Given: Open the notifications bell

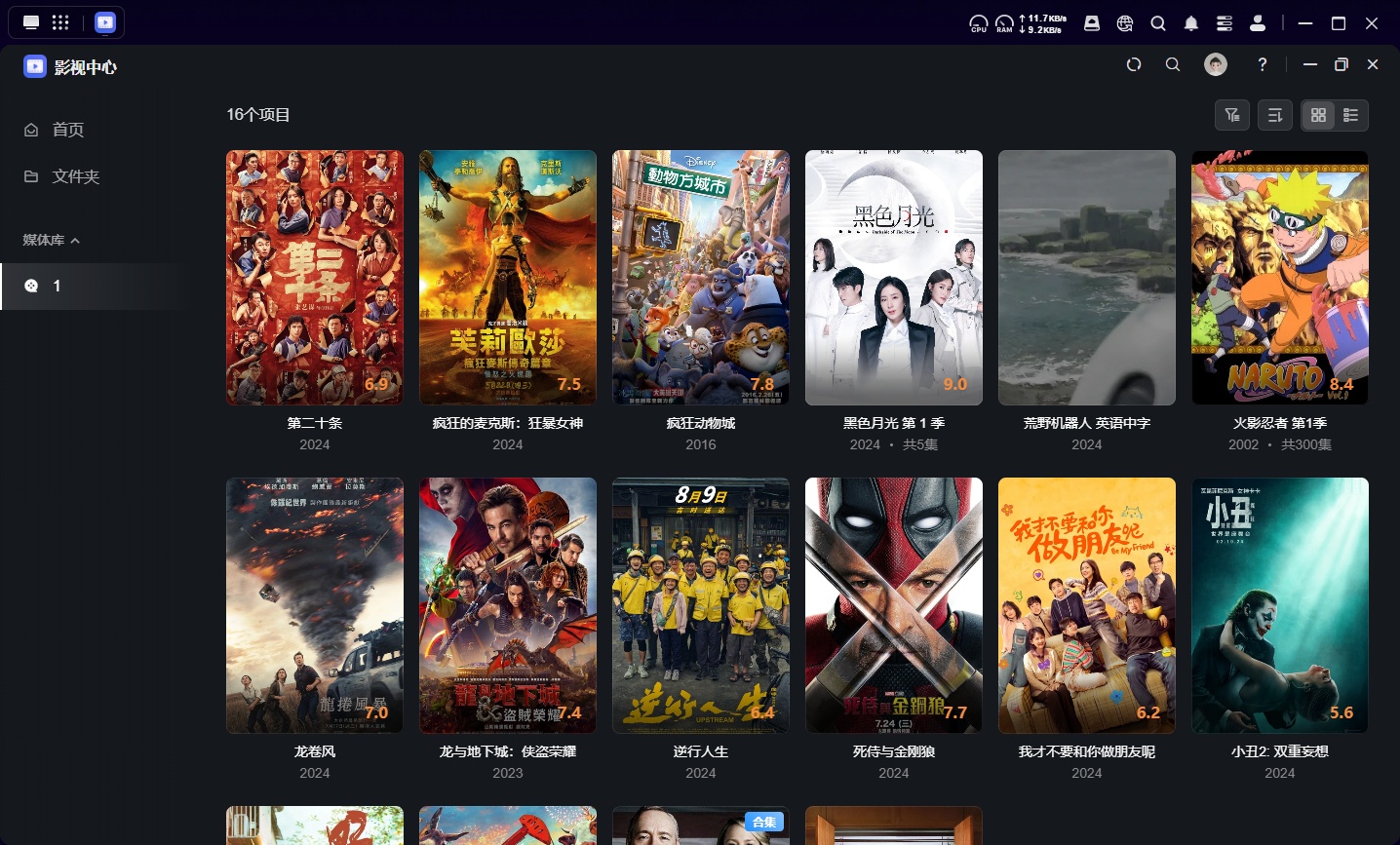Looking at the screenshot, I should [x=1191, y=23].
